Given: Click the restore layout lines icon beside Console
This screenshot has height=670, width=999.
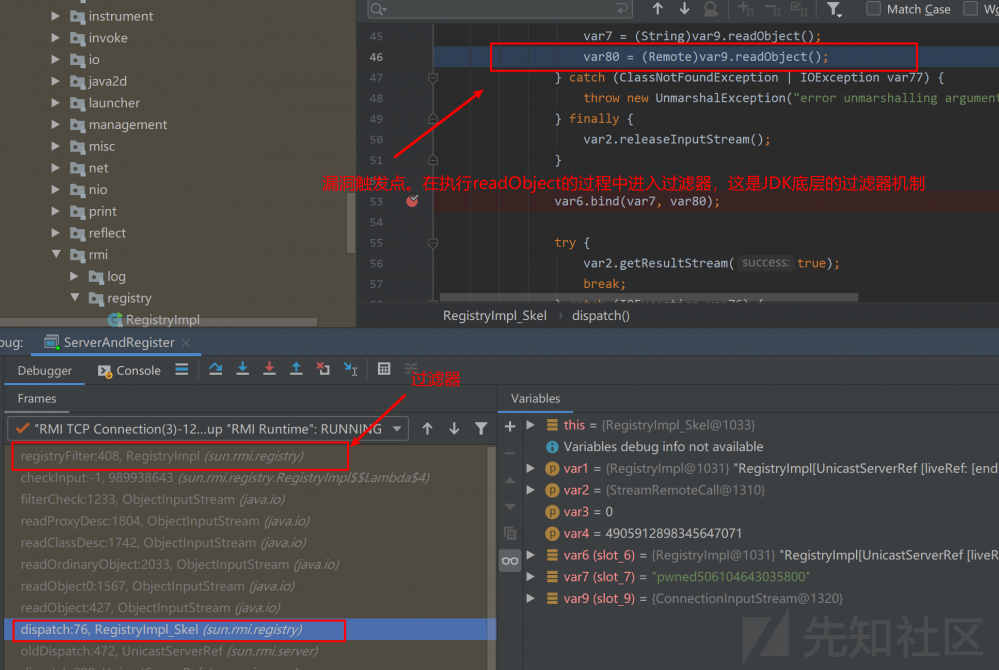Looking at the screenshot, I should pyautogui.click(x=182, y=369).
